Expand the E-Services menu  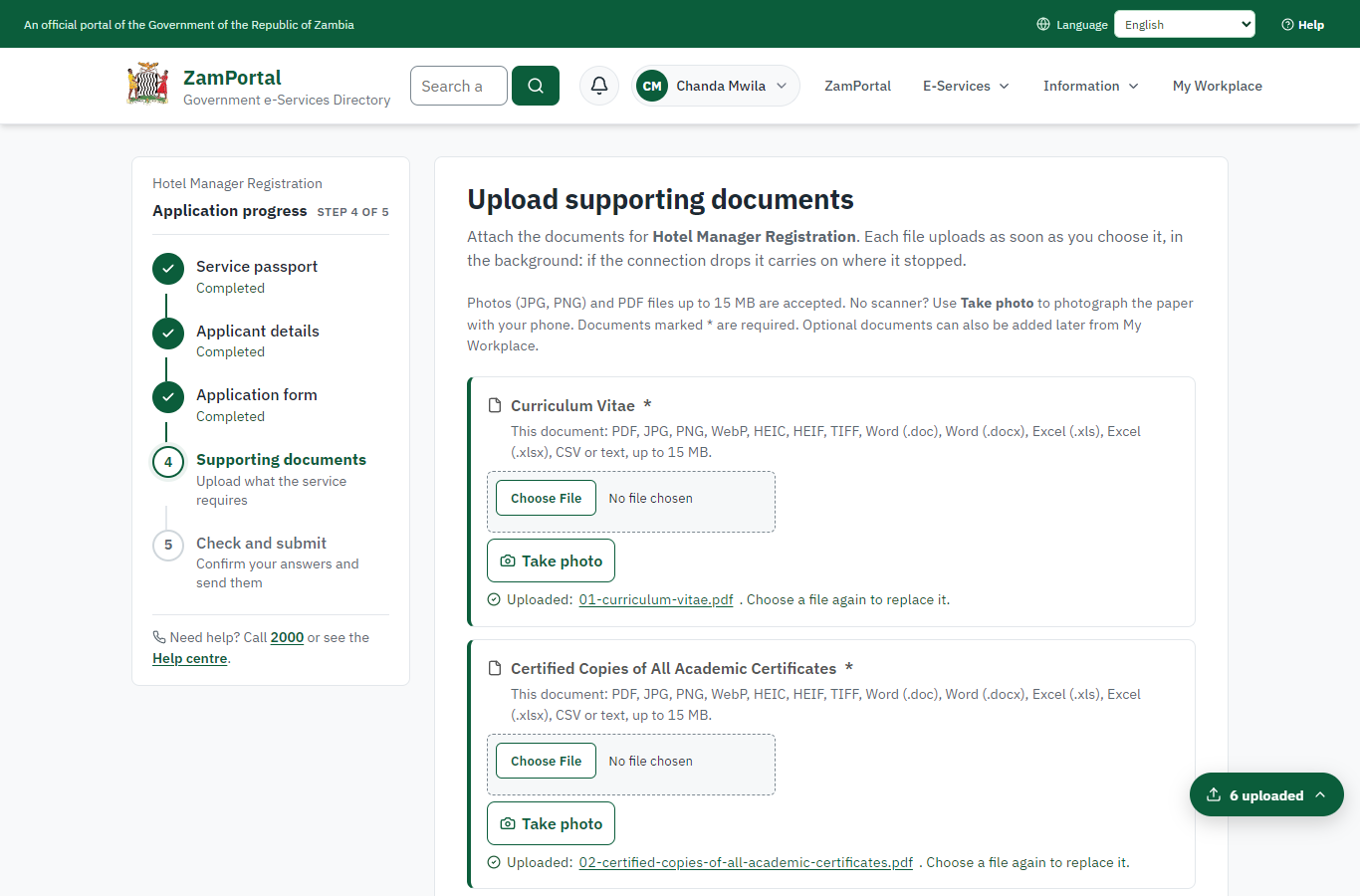(966, 86)
